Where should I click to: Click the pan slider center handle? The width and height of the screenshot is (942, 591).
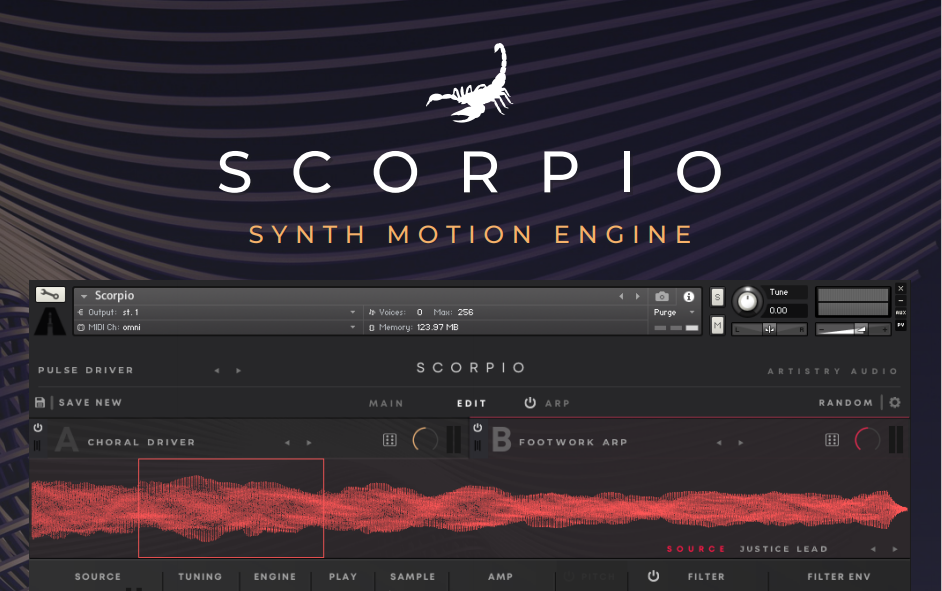[769, 329]
